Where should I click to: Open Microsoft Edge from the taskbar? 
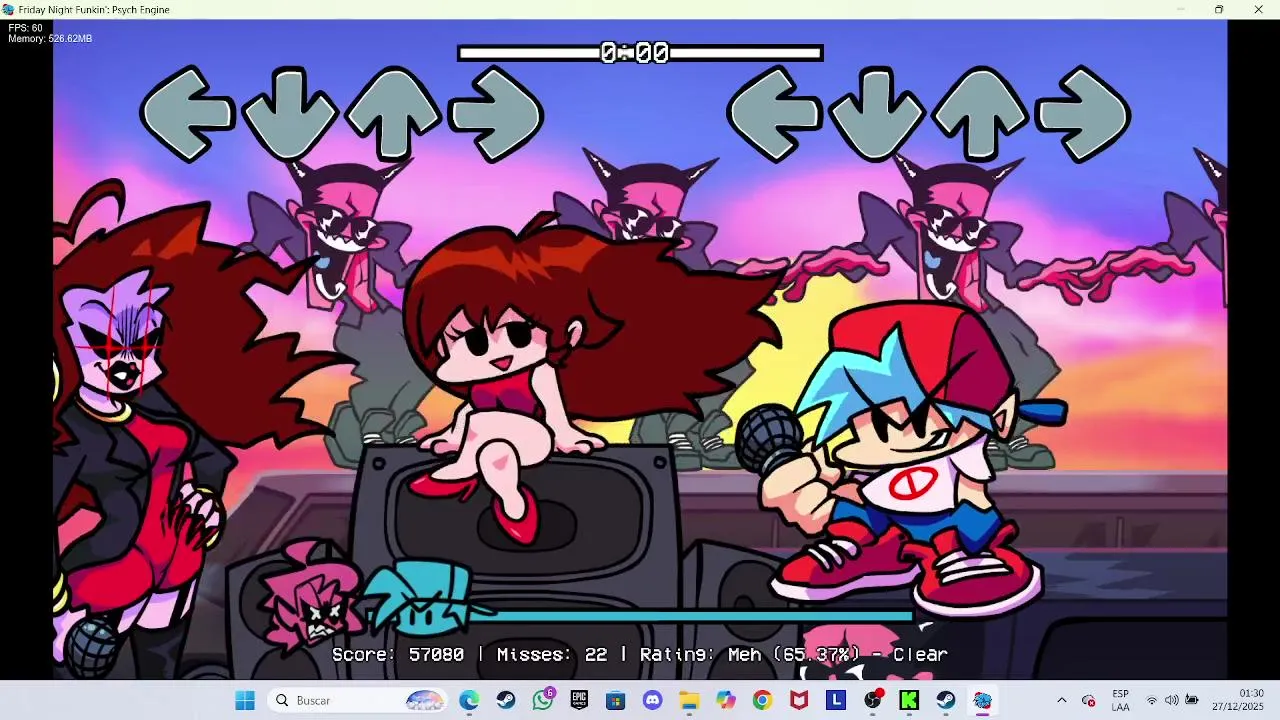469,700
